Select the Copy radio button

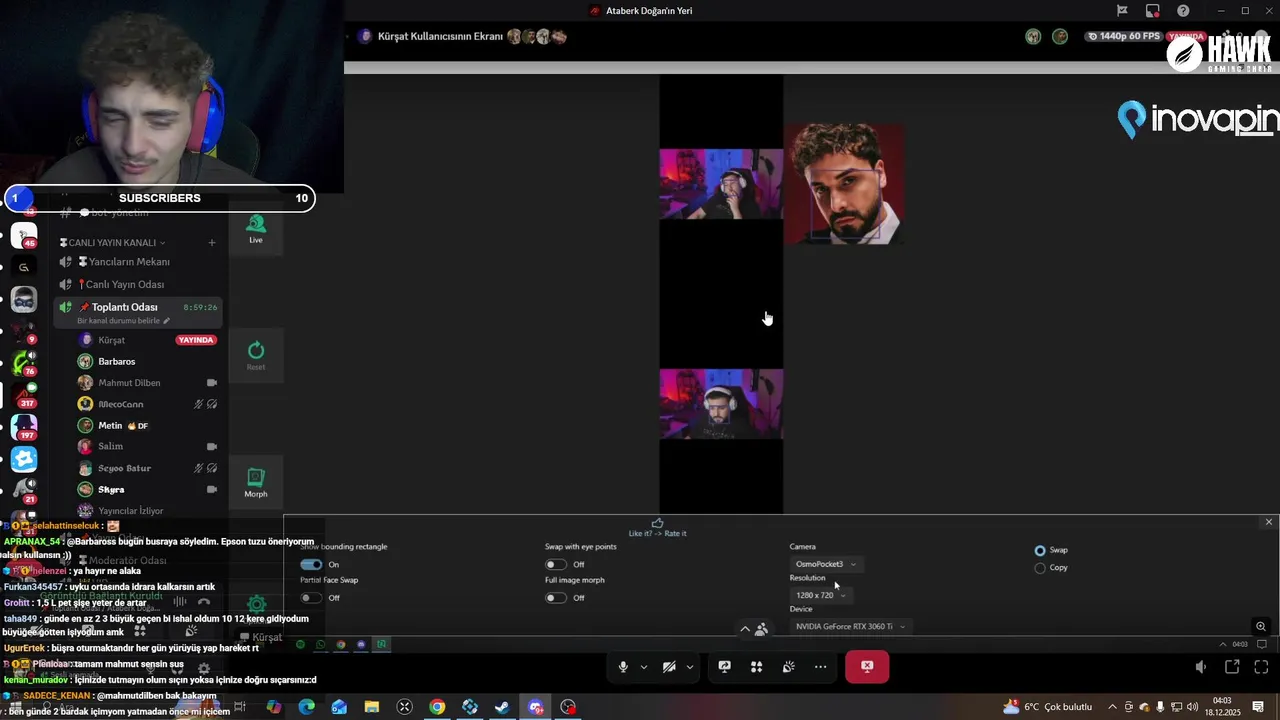click(1040, 568)
